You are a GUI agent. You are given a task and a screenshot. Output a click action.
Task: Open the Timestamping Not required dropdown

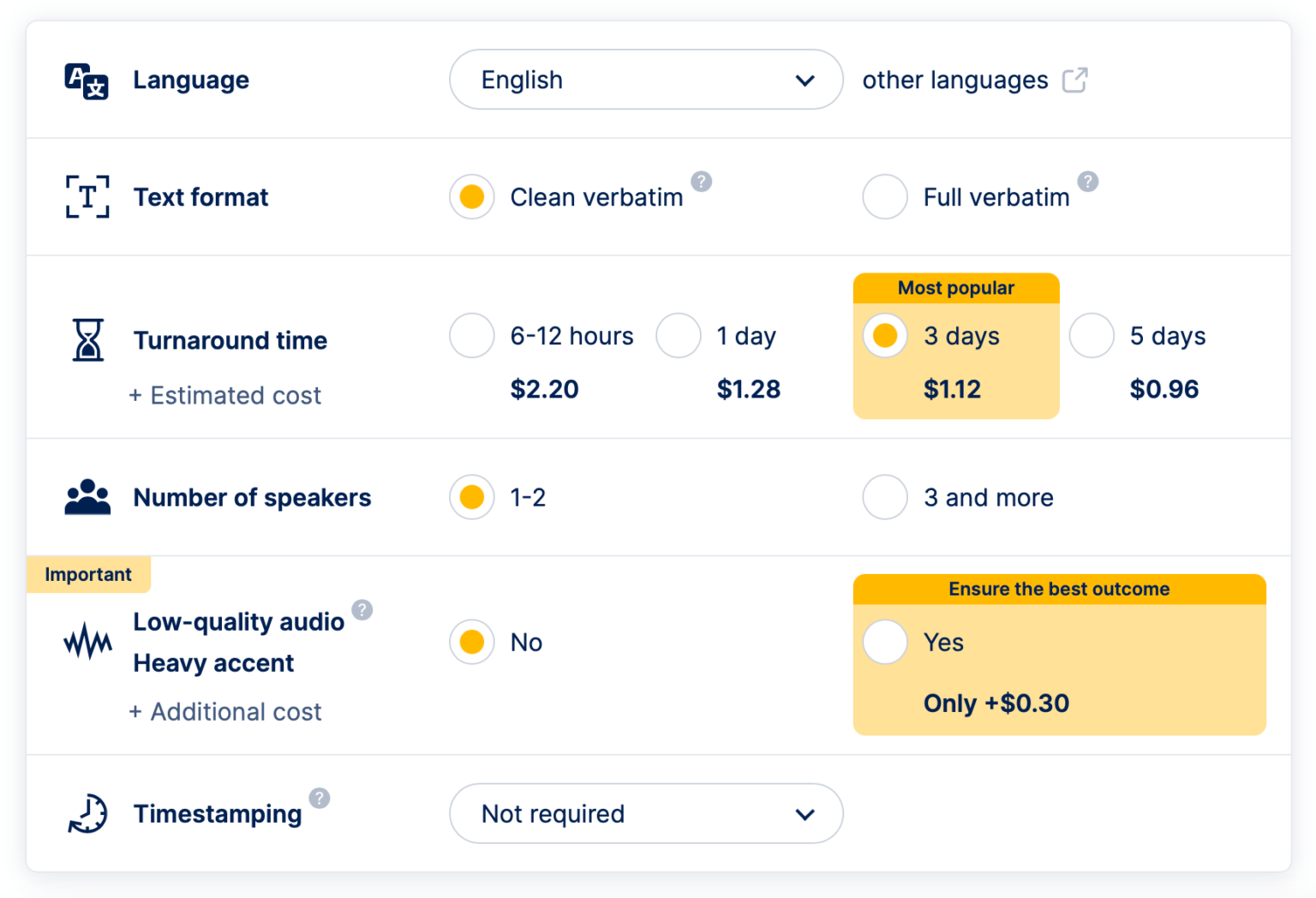646,813
